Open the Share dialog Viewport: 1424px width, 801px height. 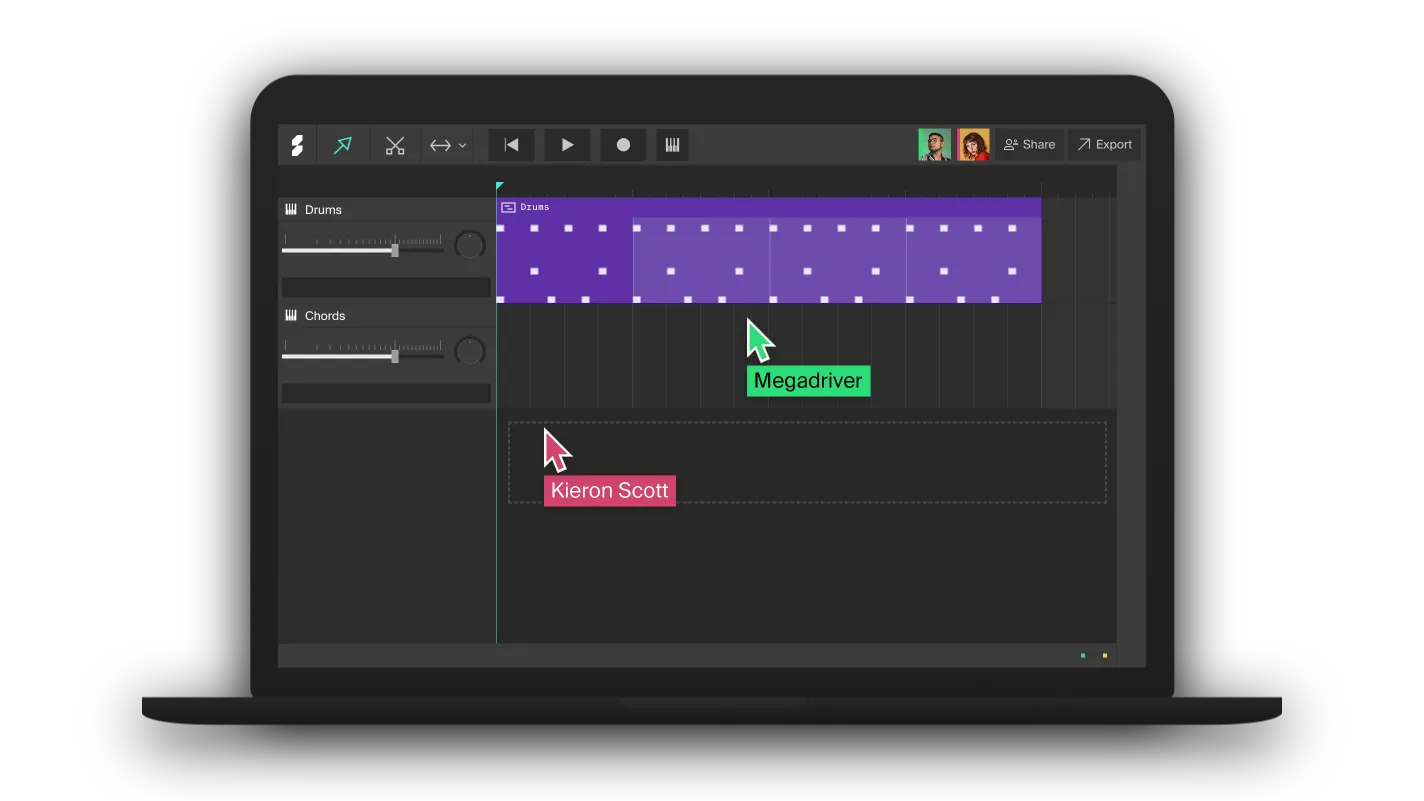click(x=1029, y=144)
